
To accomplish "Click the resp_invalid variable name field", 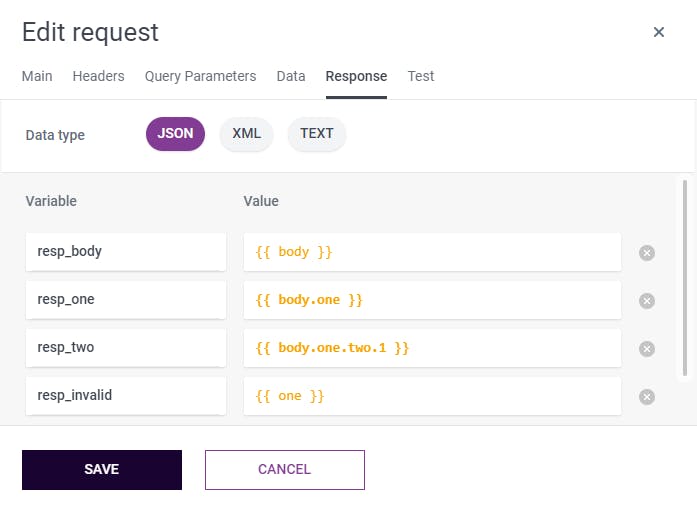I will coord(125,396).
